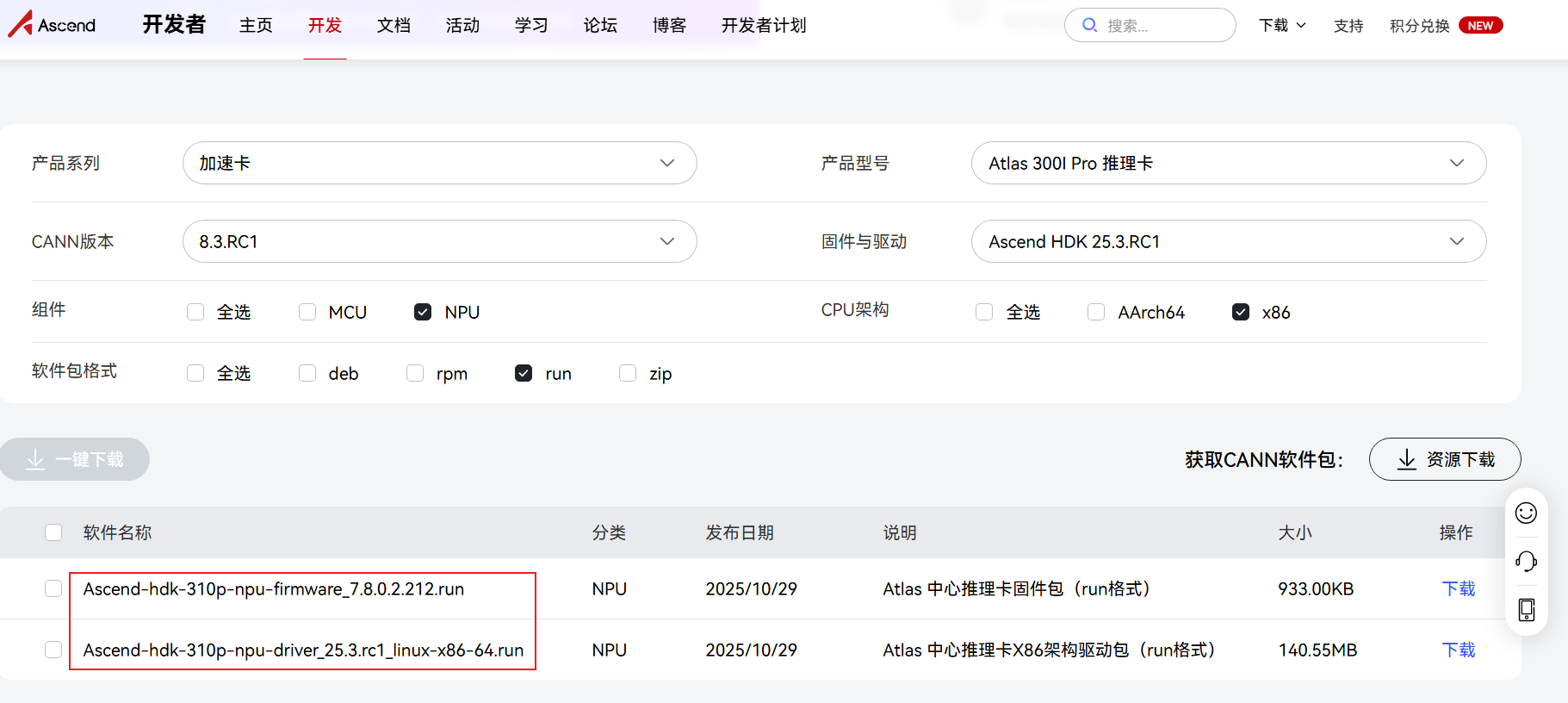Tick the 软件包格式 全选 checkbox

195,373
